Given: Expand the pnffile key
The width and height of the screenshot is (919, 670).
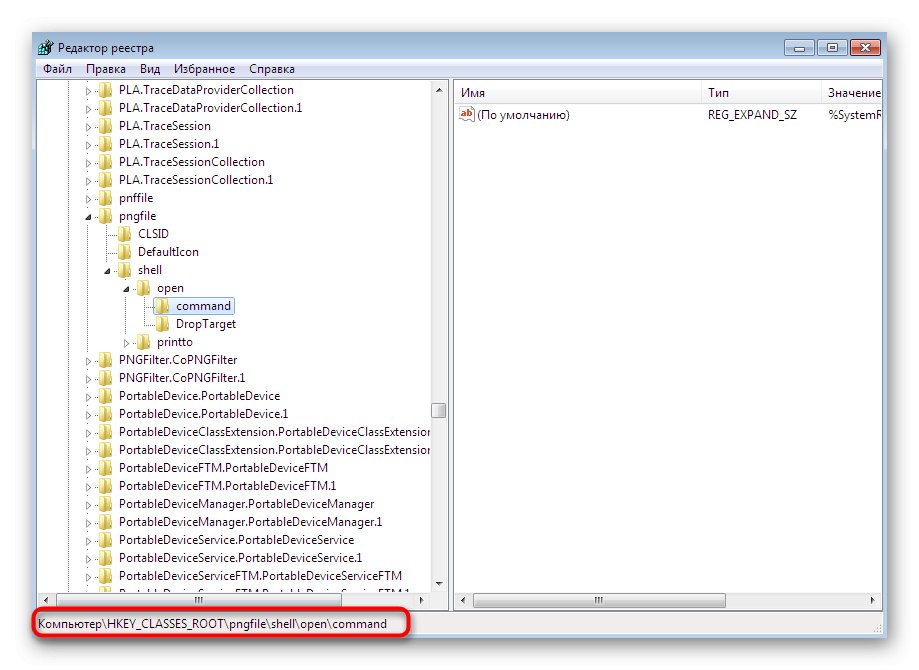Looking at the screenshot, I should (88, 199).
